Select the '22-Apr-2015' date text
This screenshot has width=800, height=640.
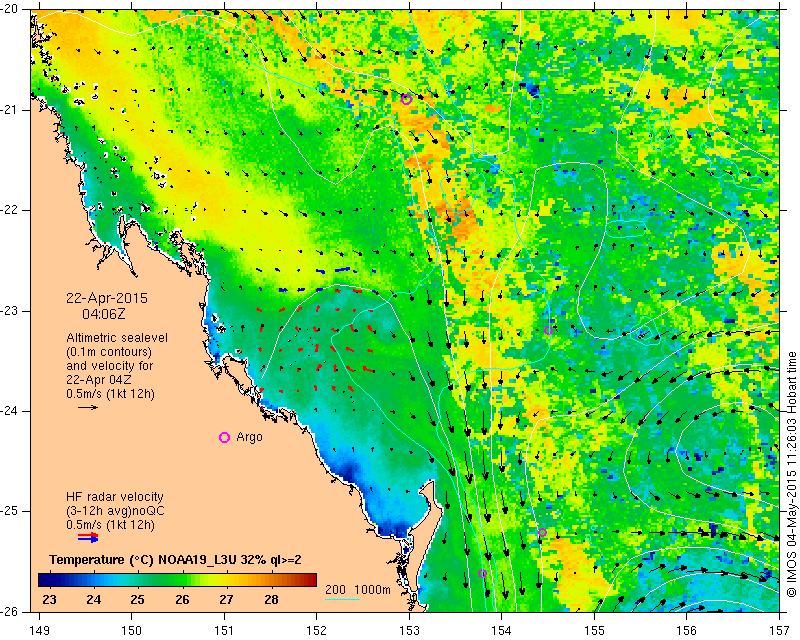click(107, 298)
